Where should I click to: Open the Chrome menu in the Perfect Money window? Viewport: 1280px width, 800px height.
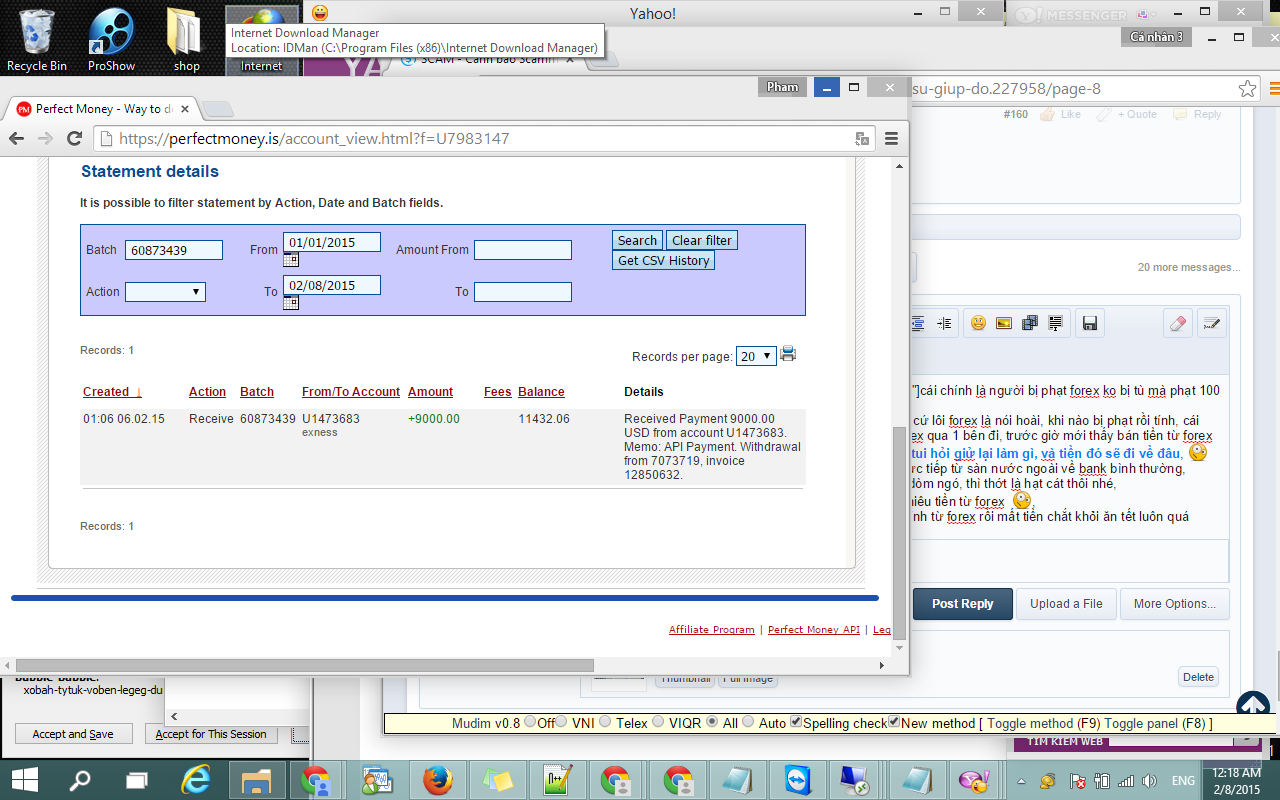(892, 139)
